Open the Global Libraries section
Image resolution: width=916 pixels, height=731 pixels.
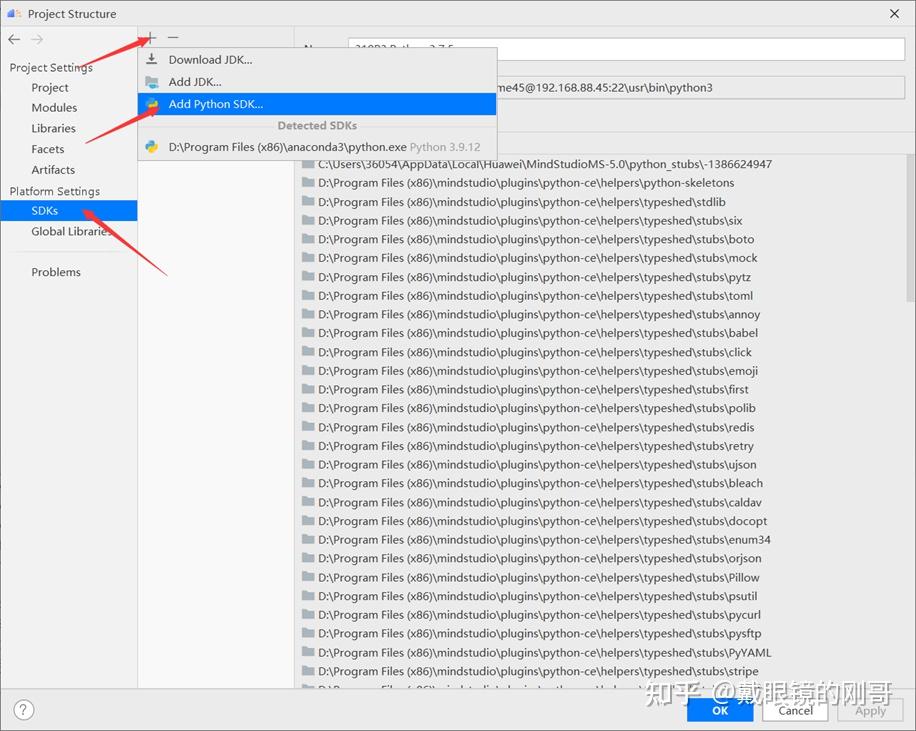72,231
